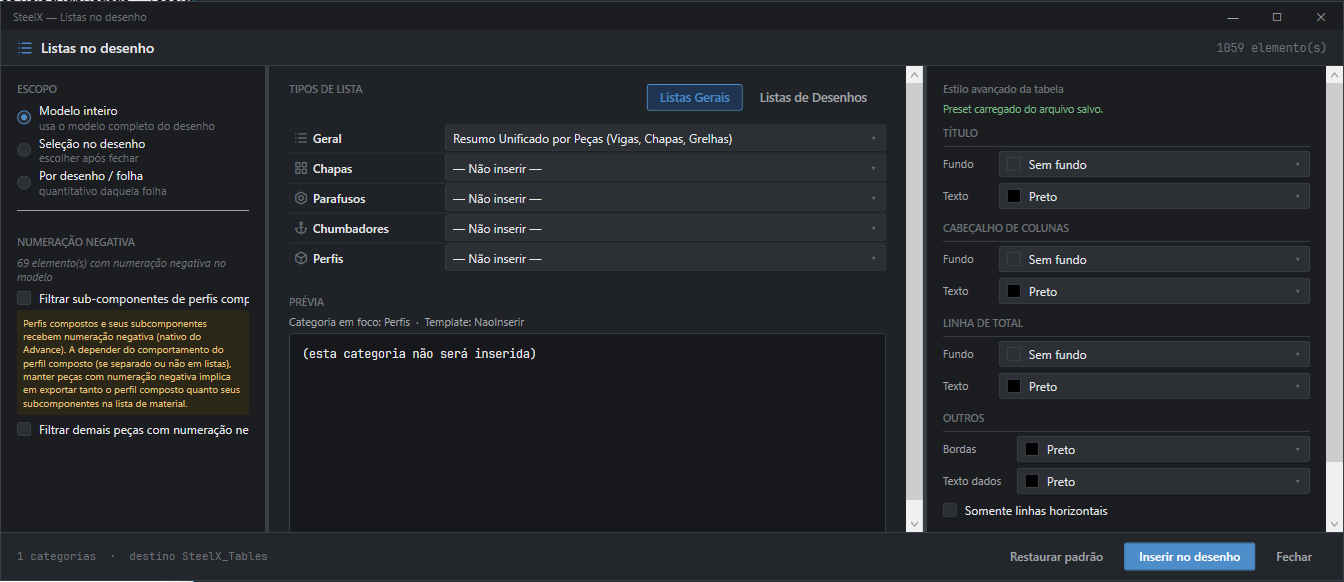Open Cabeçalho de colunas Texto dropdown
The width and height of the screenshot is (1344, 582).
1154,291
